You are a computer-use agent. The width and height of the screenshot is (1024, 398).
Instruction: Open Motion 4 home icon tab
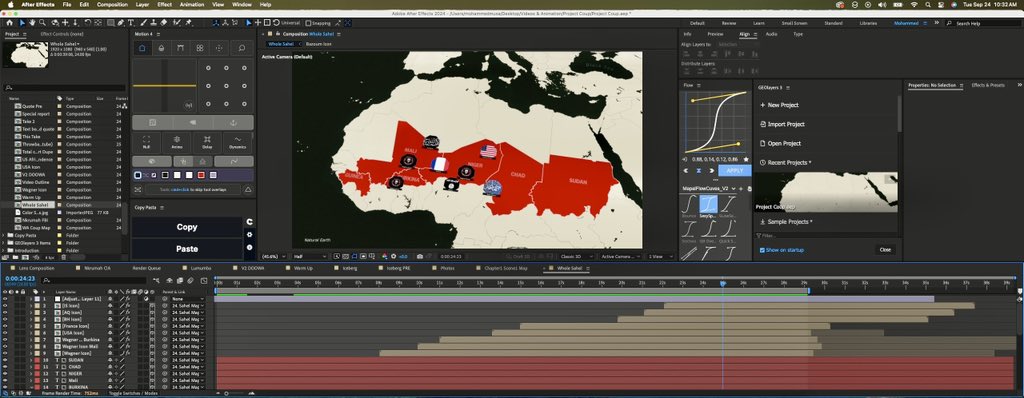(x=142, y=48)
